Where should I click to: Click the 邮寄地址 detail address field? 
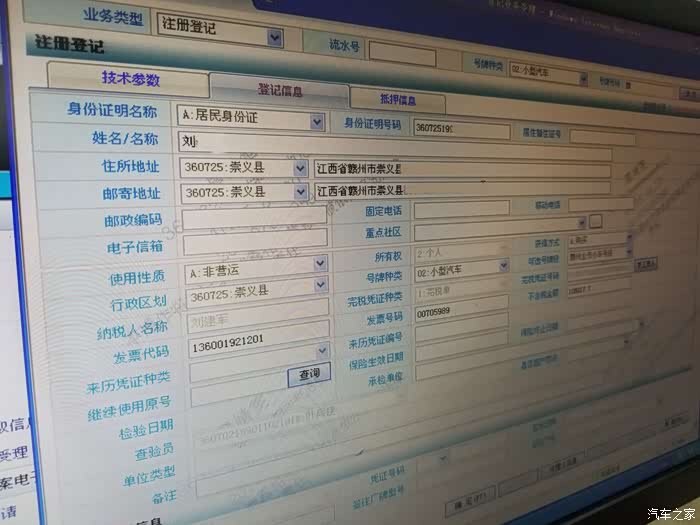tap(462, 191)
